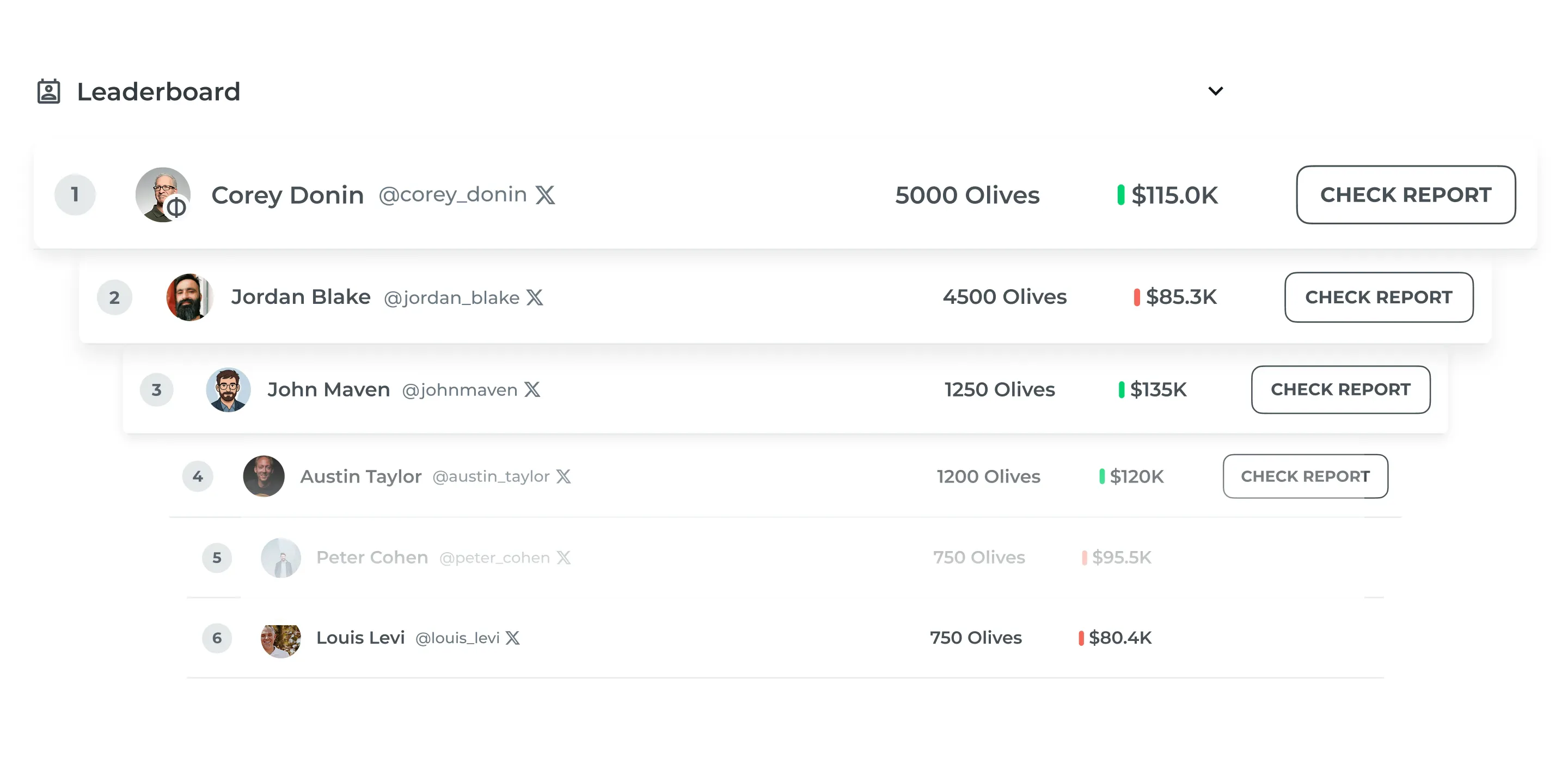Select Louis Levi's profile picture
Screen dimensions: 1568x758
280,640
